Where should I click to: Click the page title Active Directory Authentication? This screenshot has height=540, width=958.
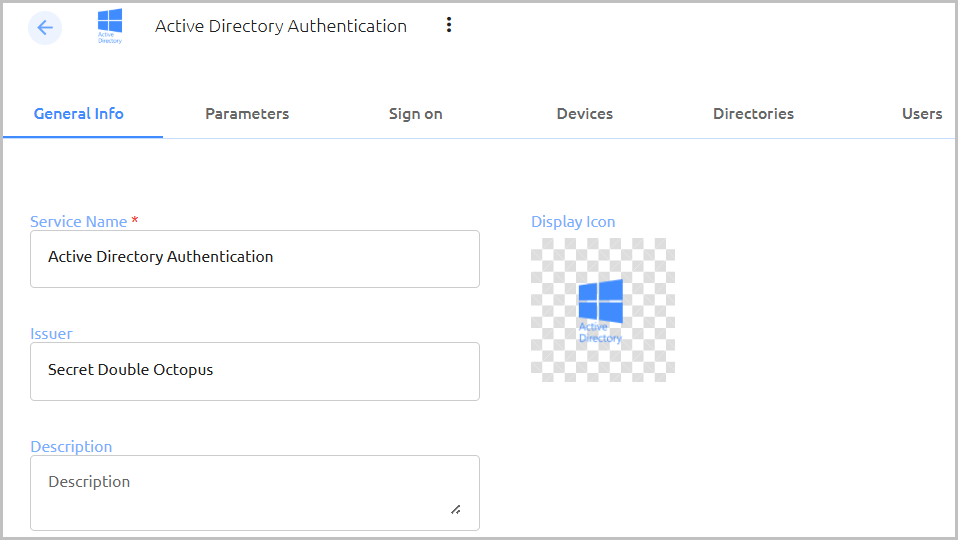coord(281,26)
